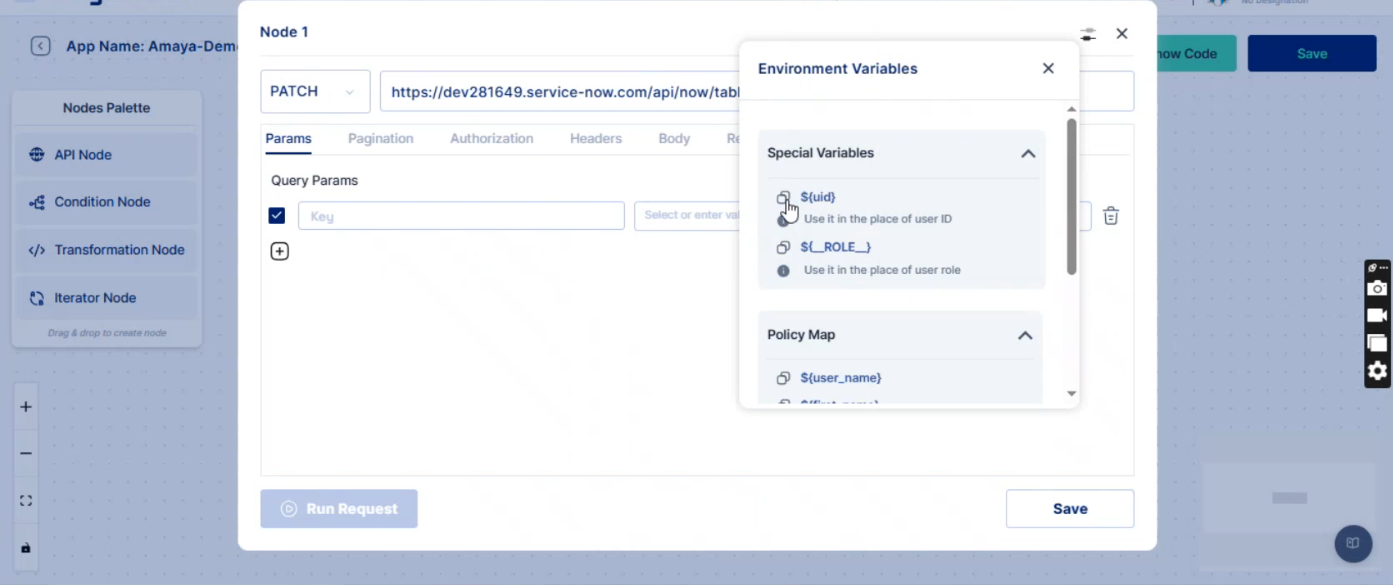Open recorder widget settings gear
This screenshot has width=1393, height=585.
pos(1378,371)
